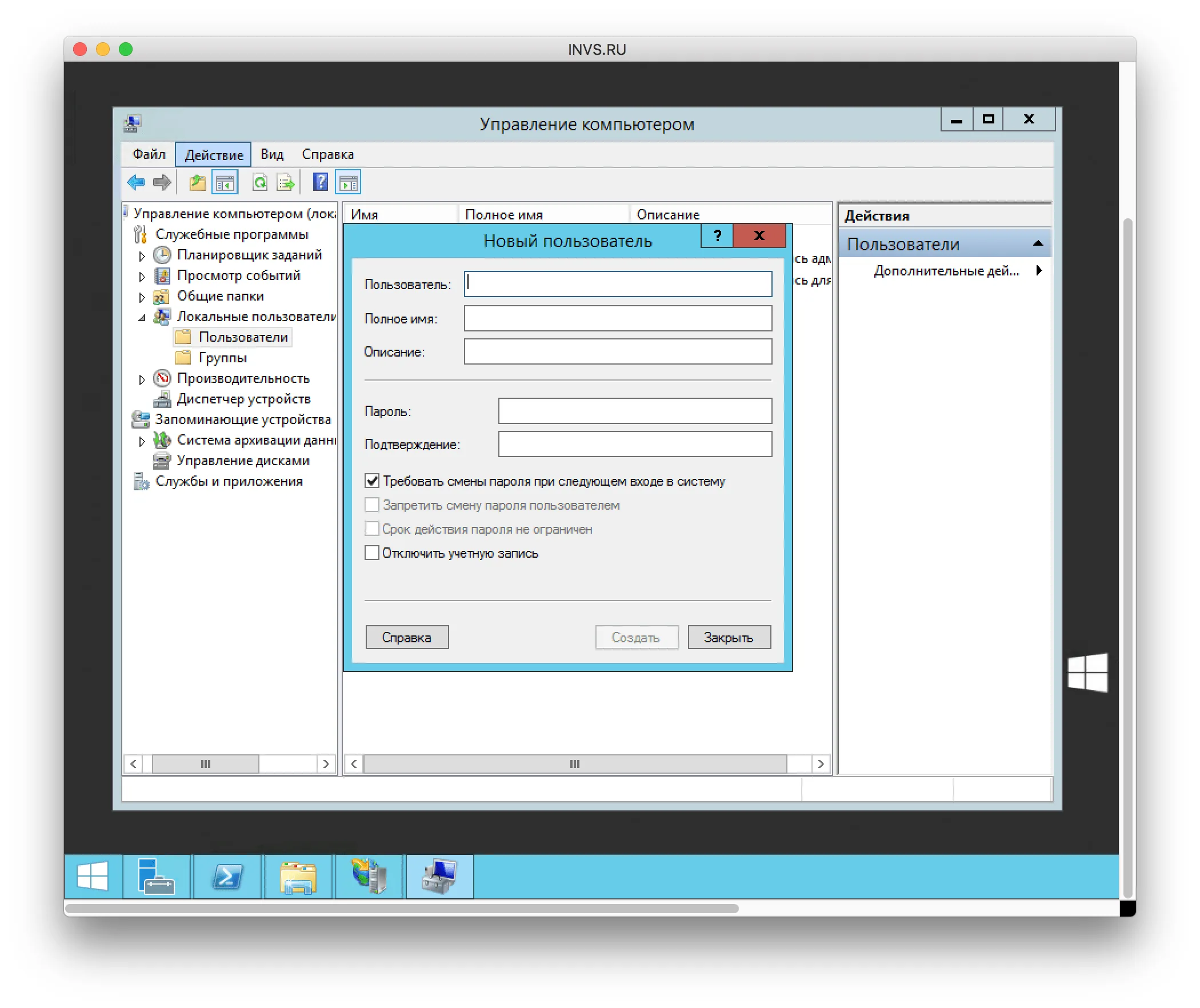Select the Refresh icon in the toolbar
Screen dimensions: 1200x1008
point(259,182)
